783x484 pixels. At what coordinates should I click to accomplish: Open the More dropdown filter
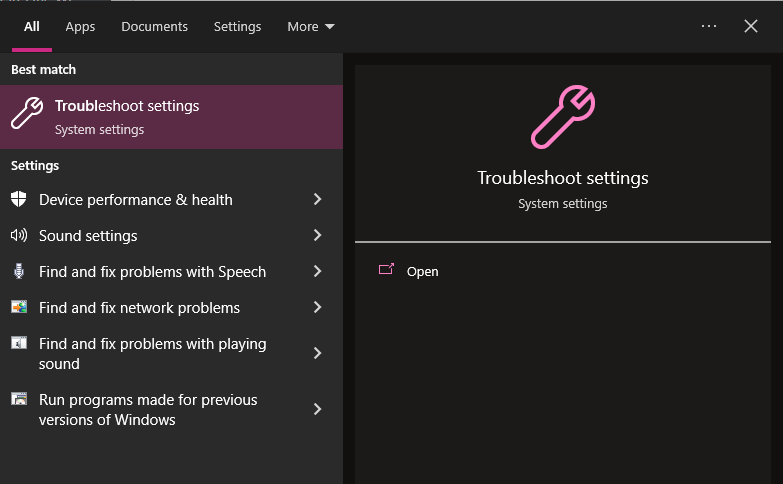(310, 27)
